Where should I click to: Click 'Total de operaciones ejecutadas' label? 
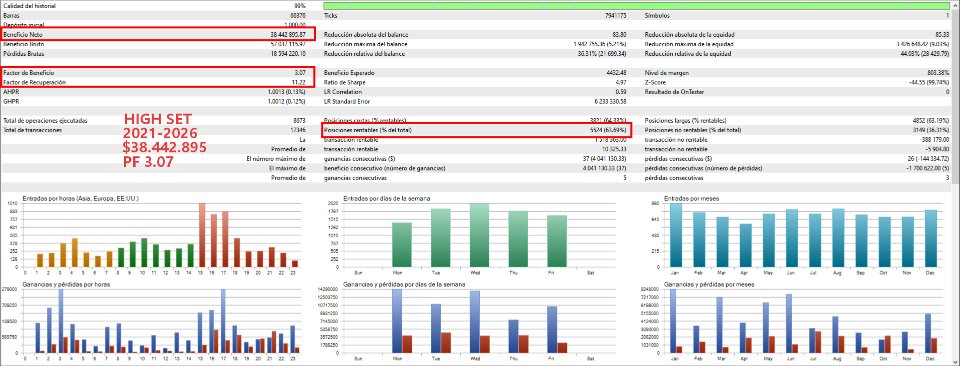(46, 121)
